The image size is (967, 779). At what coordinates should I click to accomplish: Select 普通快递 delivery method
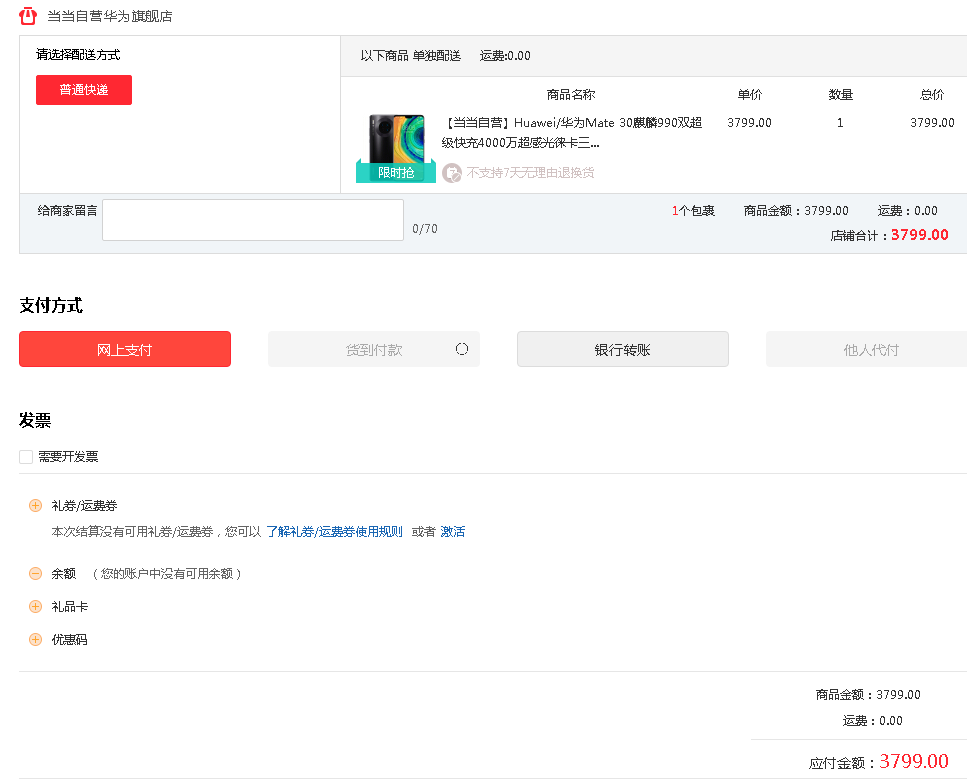click(84, 90)
